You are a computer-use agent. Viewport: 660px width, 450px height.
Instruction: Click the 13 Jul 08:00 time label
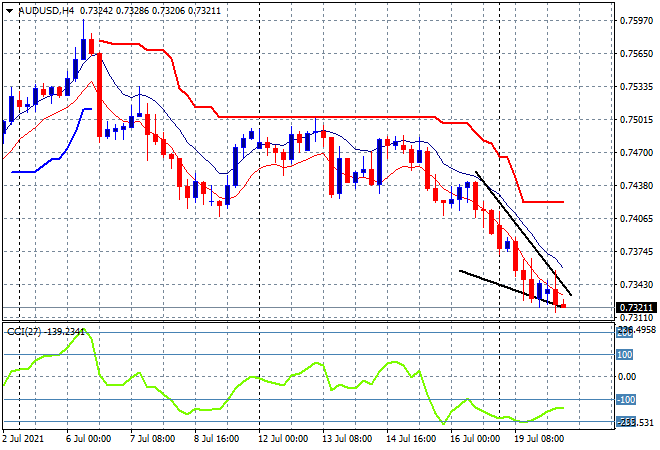347,439
